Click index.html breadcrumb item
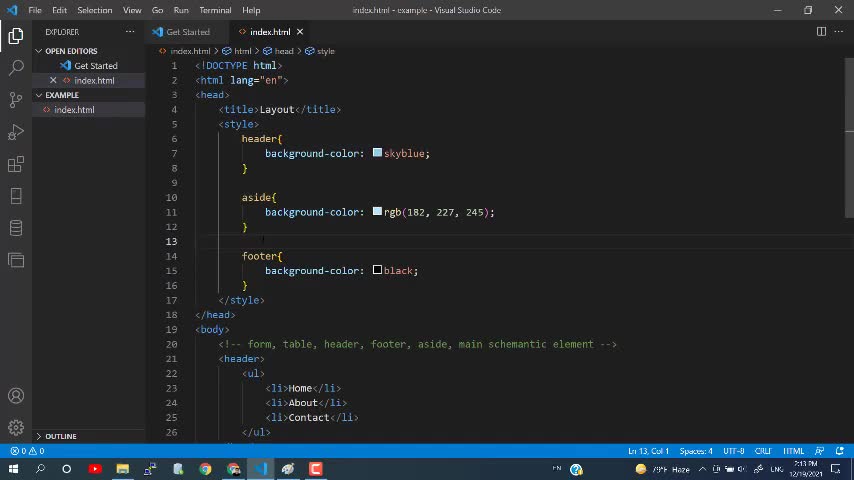 190,51
